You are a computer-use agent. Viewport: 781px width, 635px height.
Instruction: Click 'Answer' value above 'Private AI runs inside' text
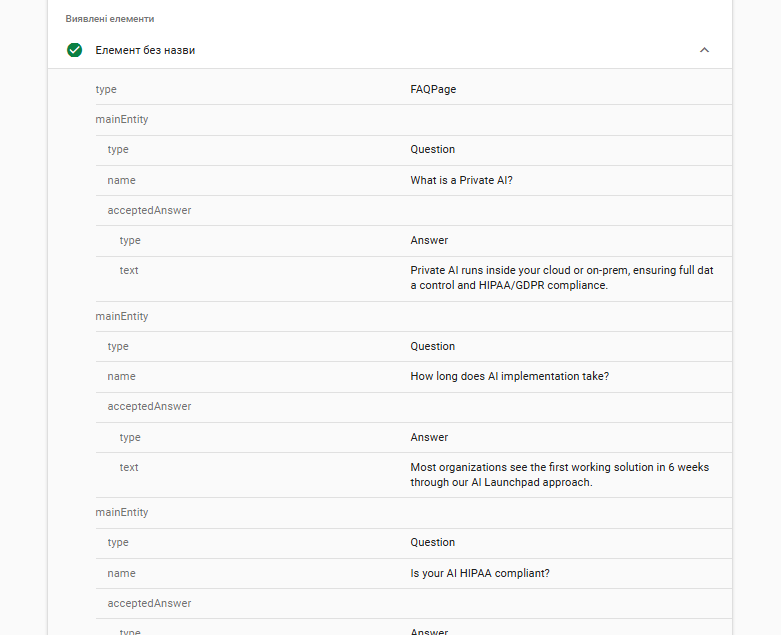tap(429, 240)
